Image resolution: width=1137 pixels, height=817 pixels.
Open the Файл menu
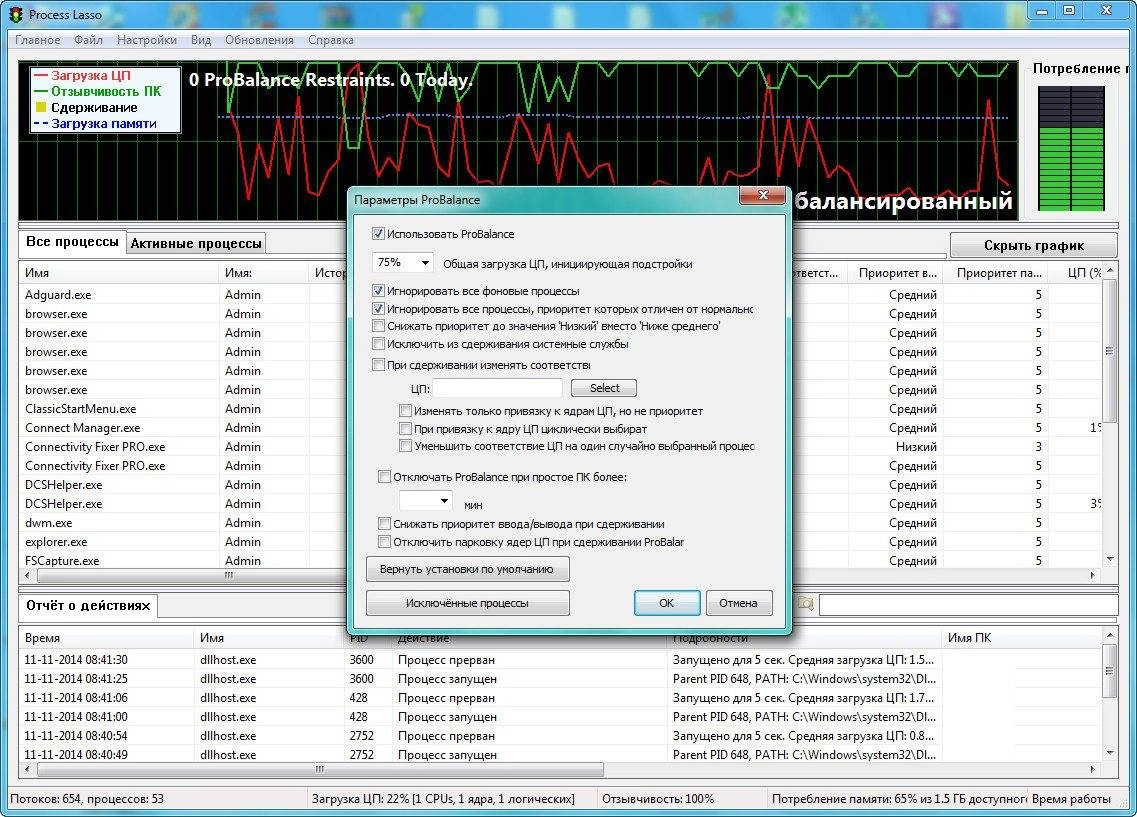88,40
